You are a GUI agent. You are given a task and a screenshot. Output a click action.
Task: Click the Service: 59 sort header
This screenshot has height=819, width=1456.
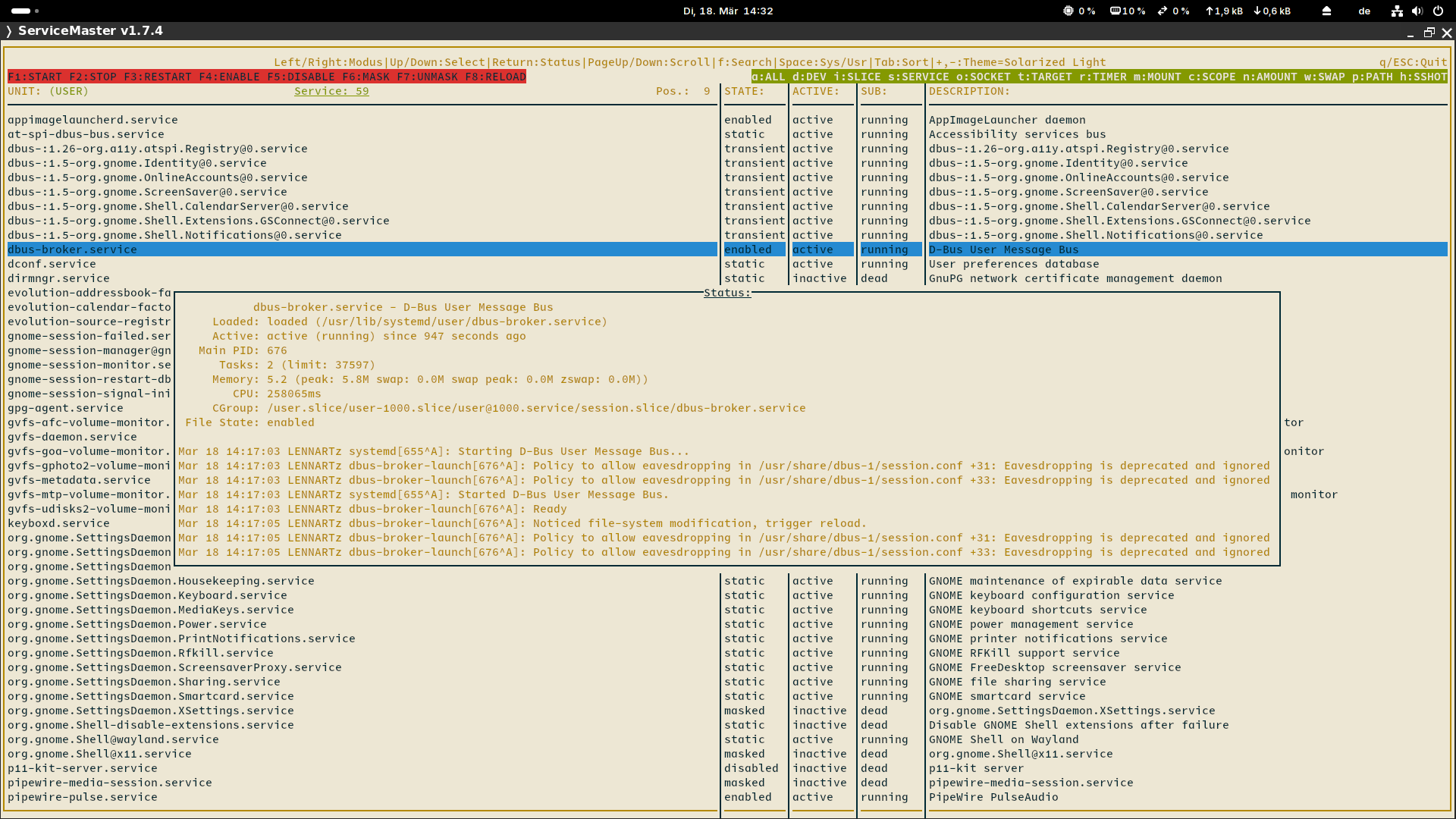pyautogui.click(x=331, y=91)
